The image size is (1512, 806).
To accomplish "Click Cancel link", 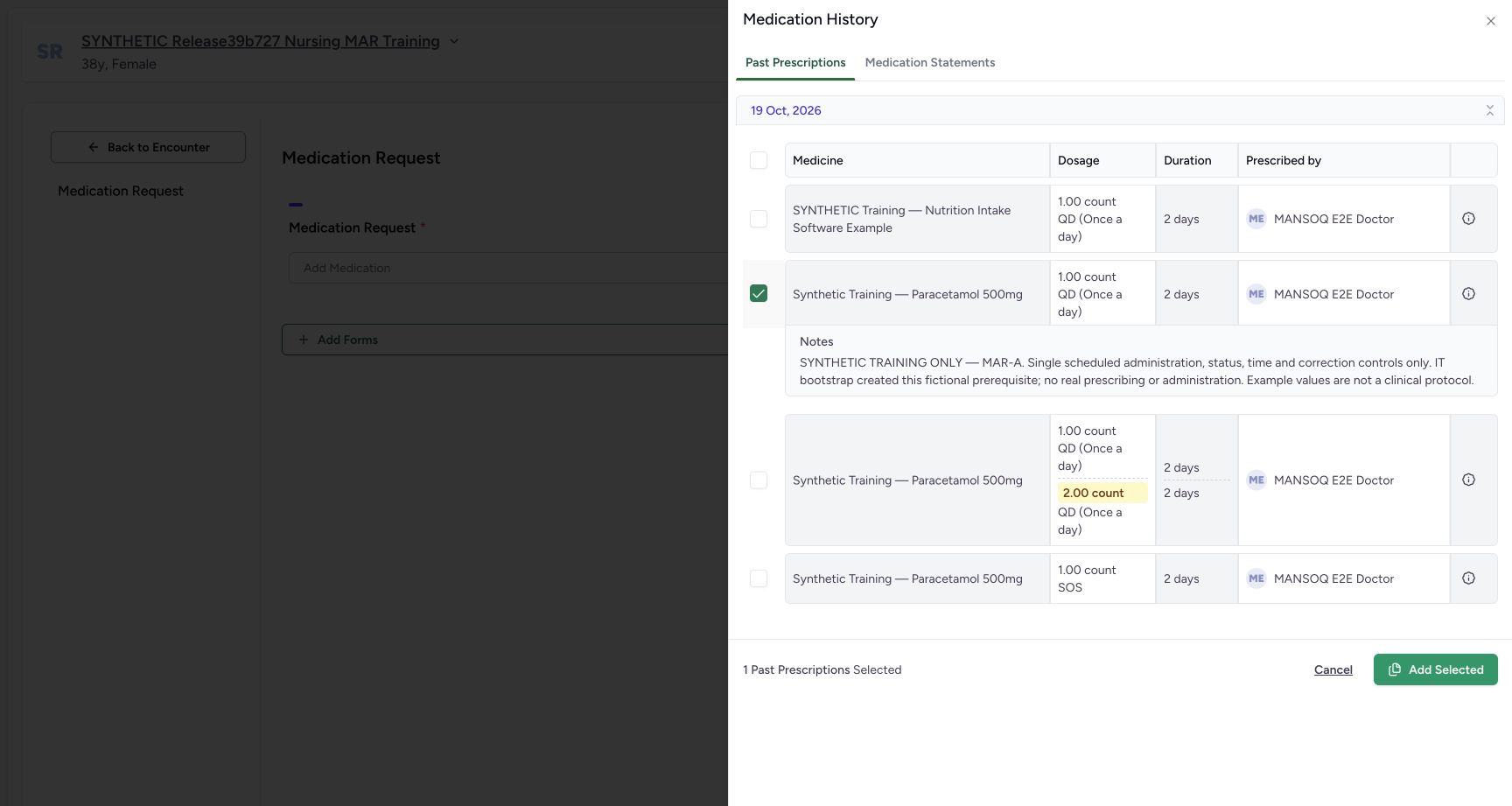I will coord(1333,669).
